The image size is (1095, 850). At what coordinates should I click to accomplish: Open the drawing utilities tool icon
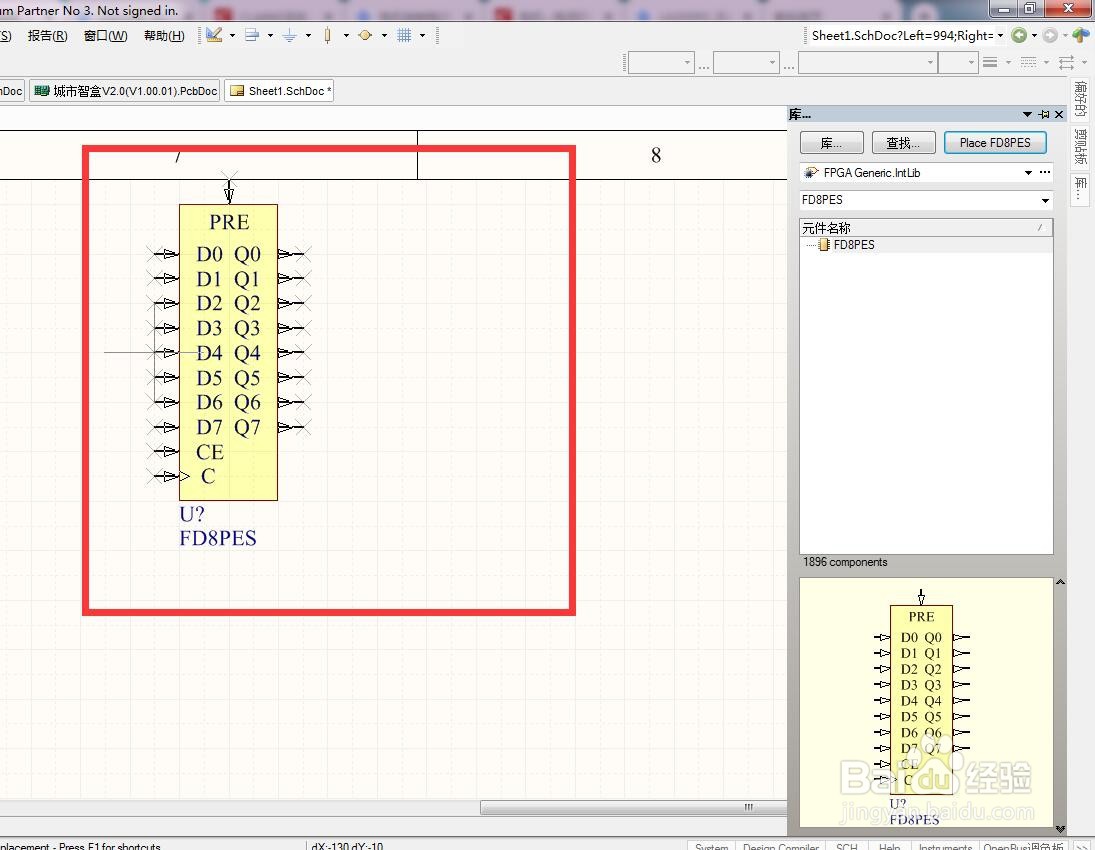pos(214,35)
